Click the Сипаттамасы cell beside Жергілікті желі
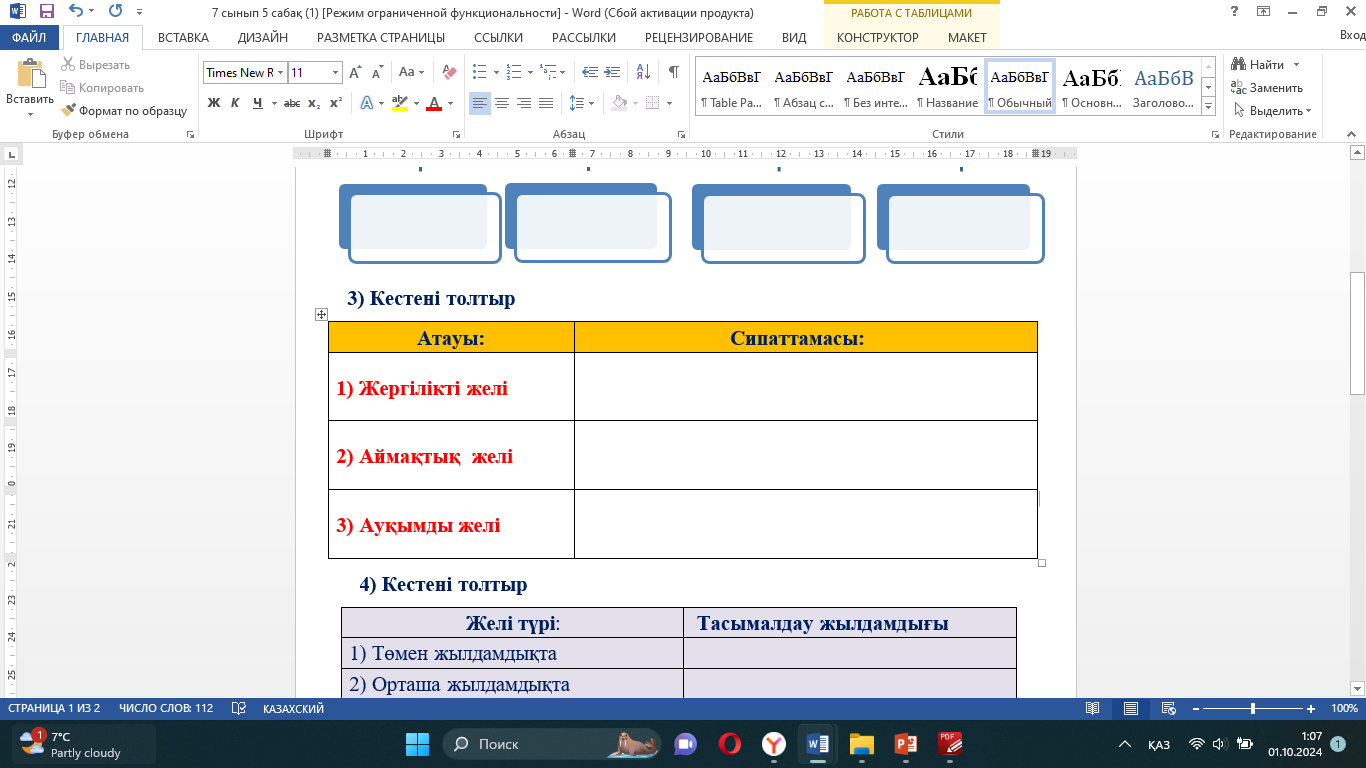 (x=806, y=387)
